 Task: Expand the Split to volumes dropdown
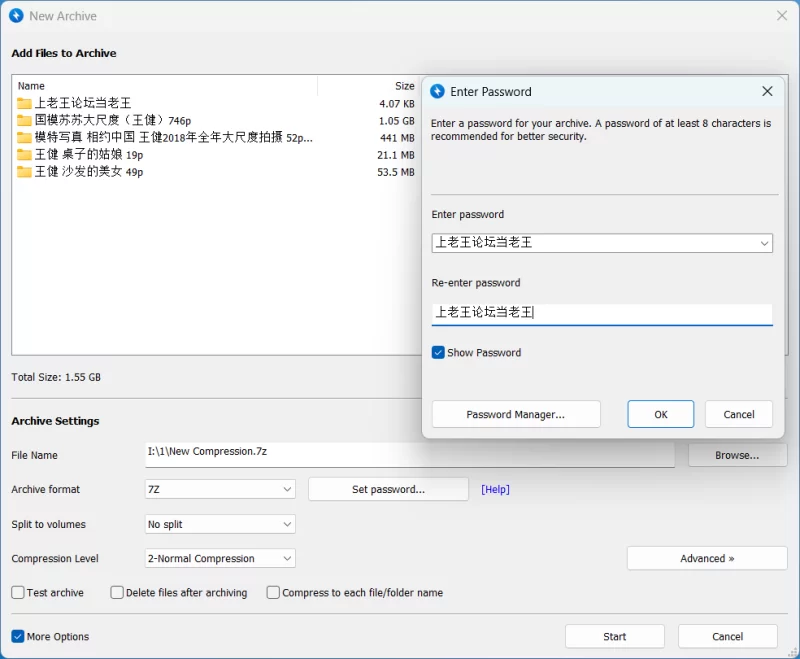(220, 524)
